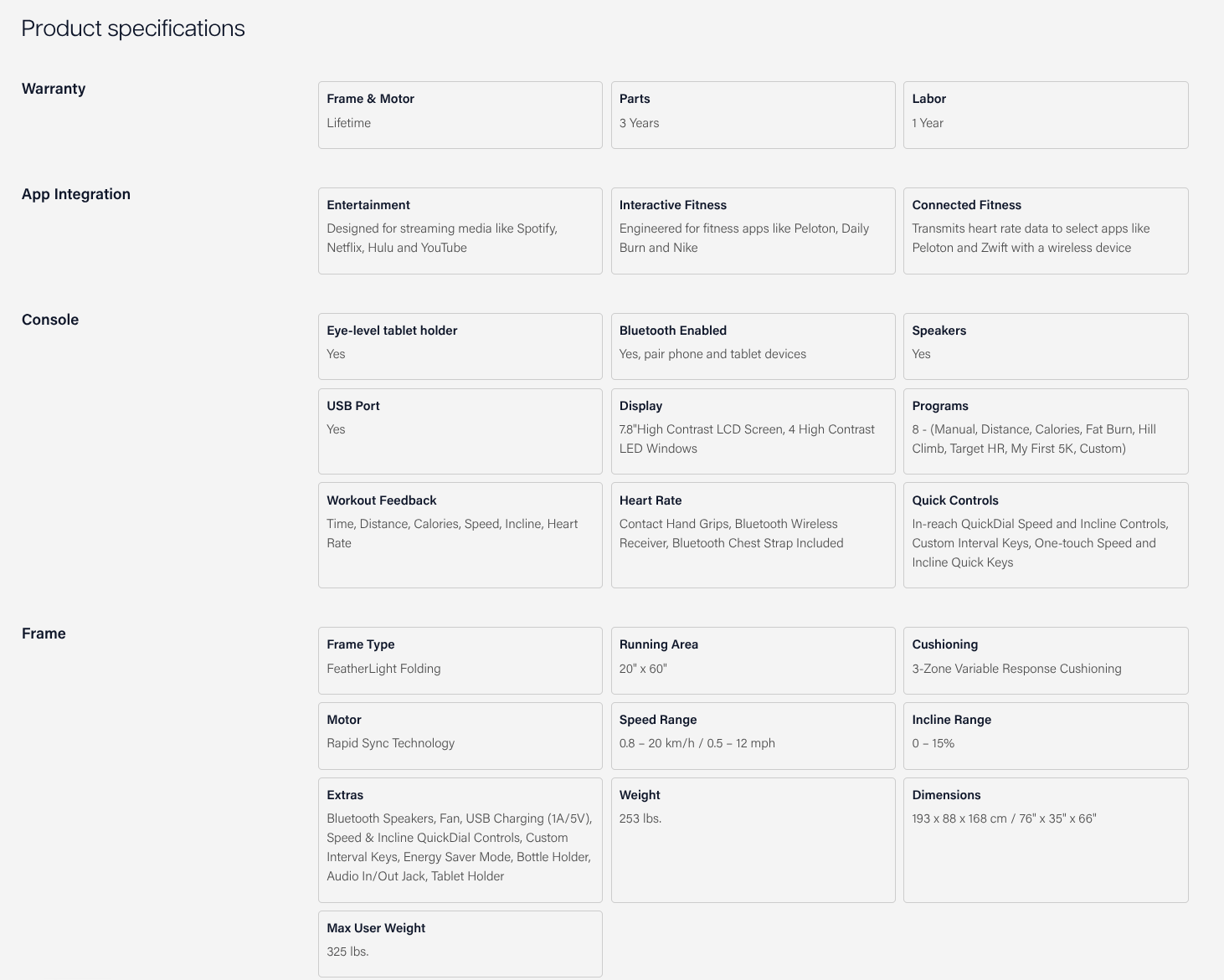The image size is (1224, 980).
Task: Select the Entertainment app integration card
Action: click(460, 230)
